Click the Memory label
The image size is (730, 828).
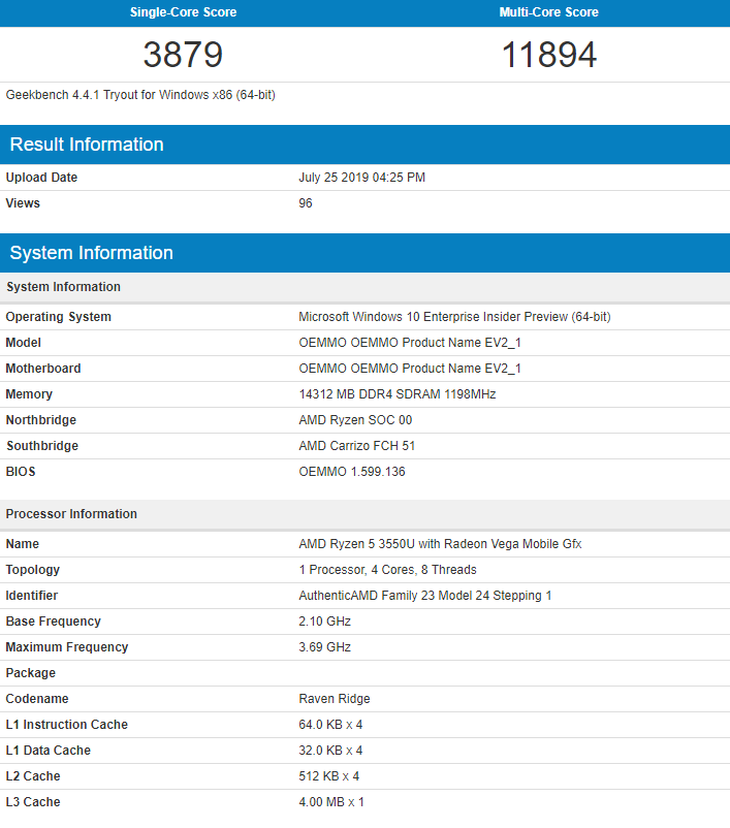click(29, 394)
